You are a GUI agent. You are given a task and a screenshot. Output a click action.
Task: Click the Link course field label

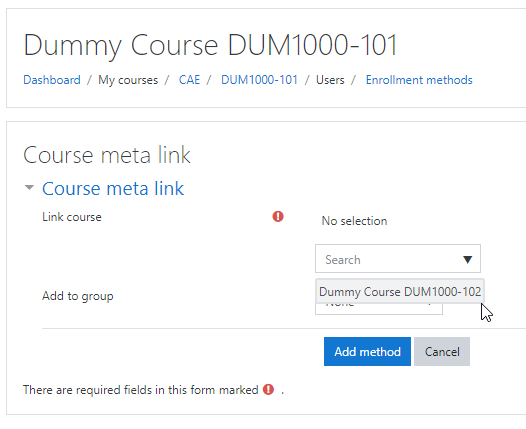(72, 217)
